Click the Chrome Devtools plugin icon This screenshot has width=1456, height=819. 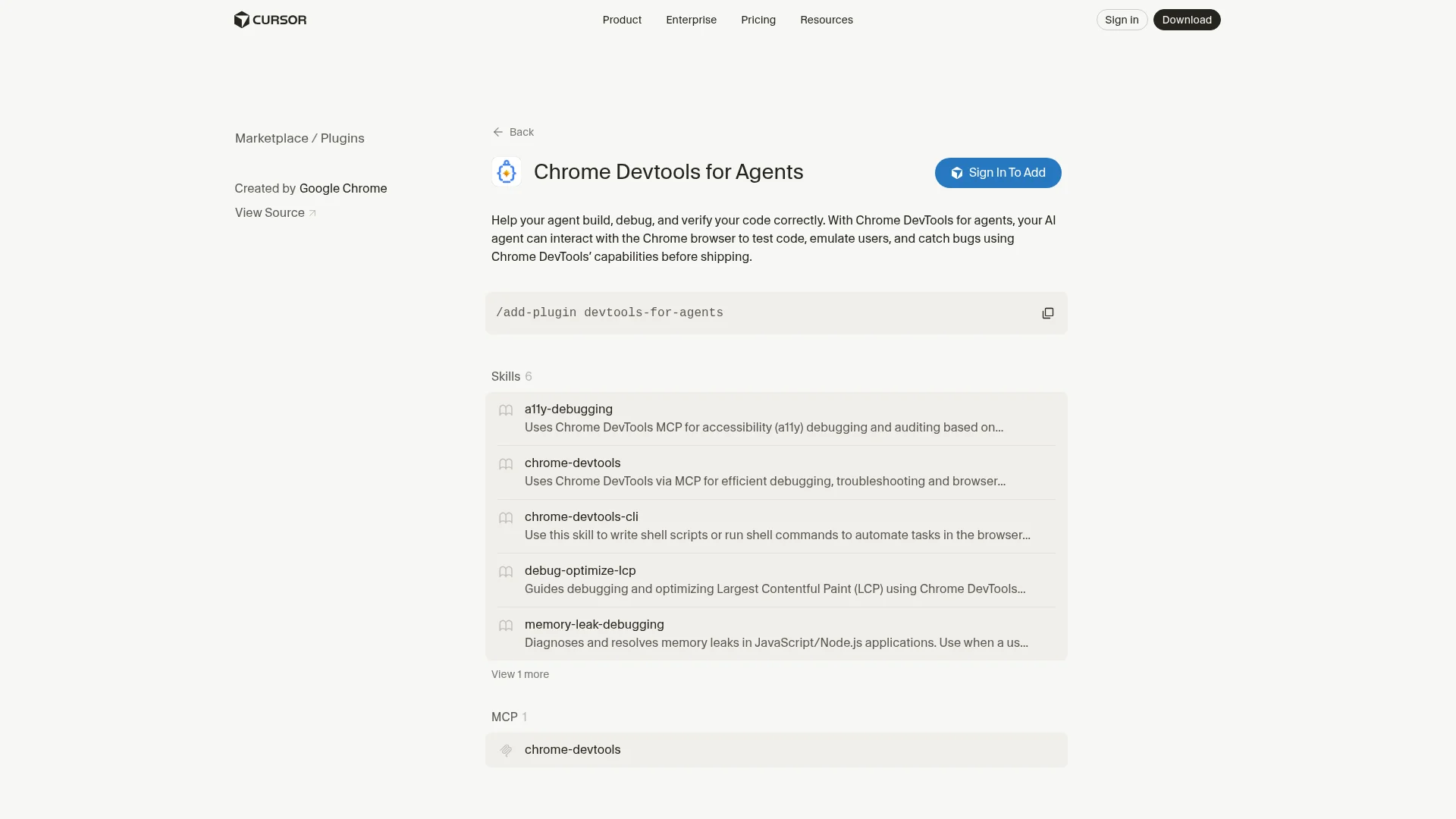coord(506,172)
